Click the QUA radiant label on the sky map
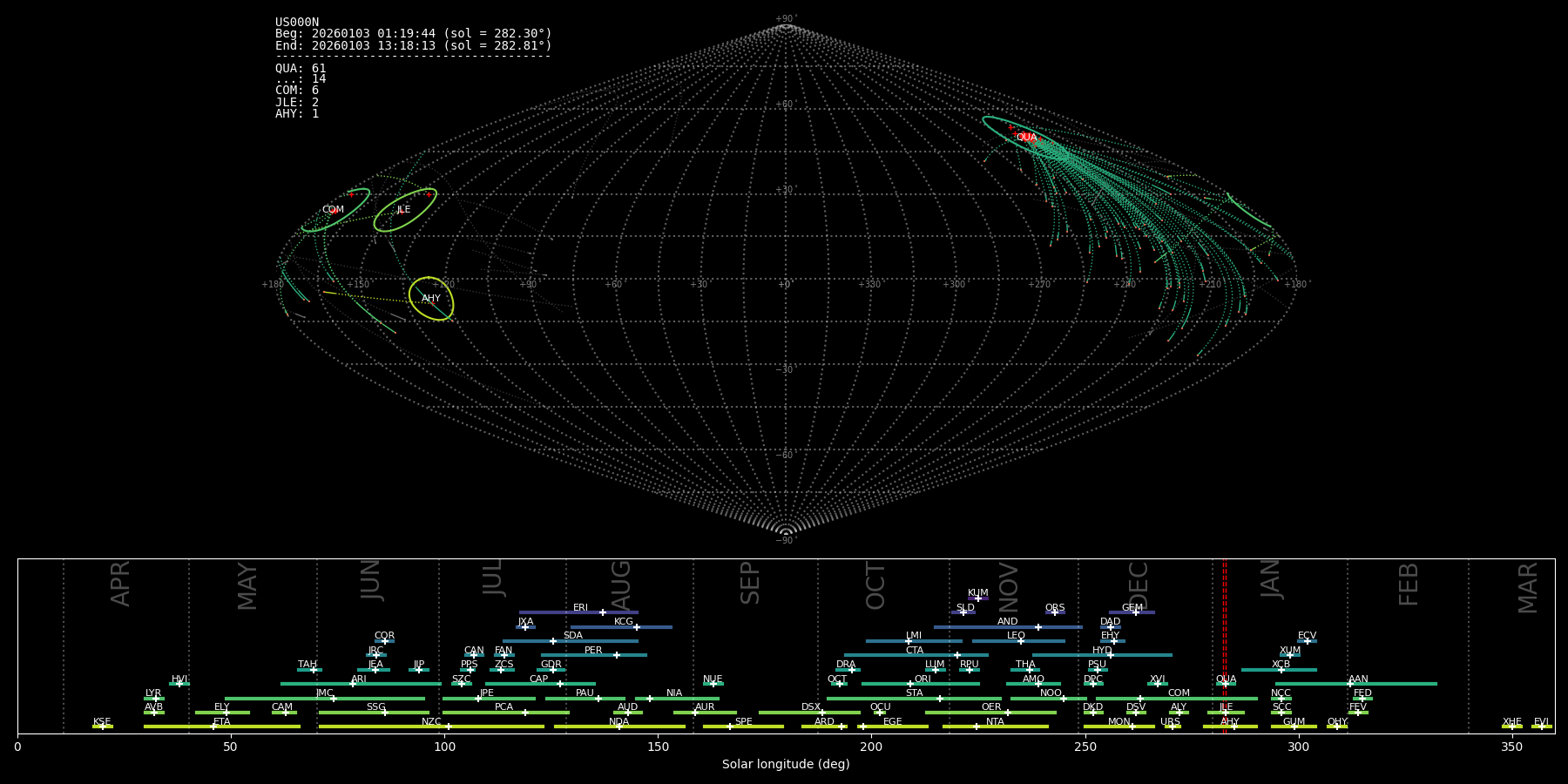Viewport: 1568px width, 784px height. coord(1026,138)
